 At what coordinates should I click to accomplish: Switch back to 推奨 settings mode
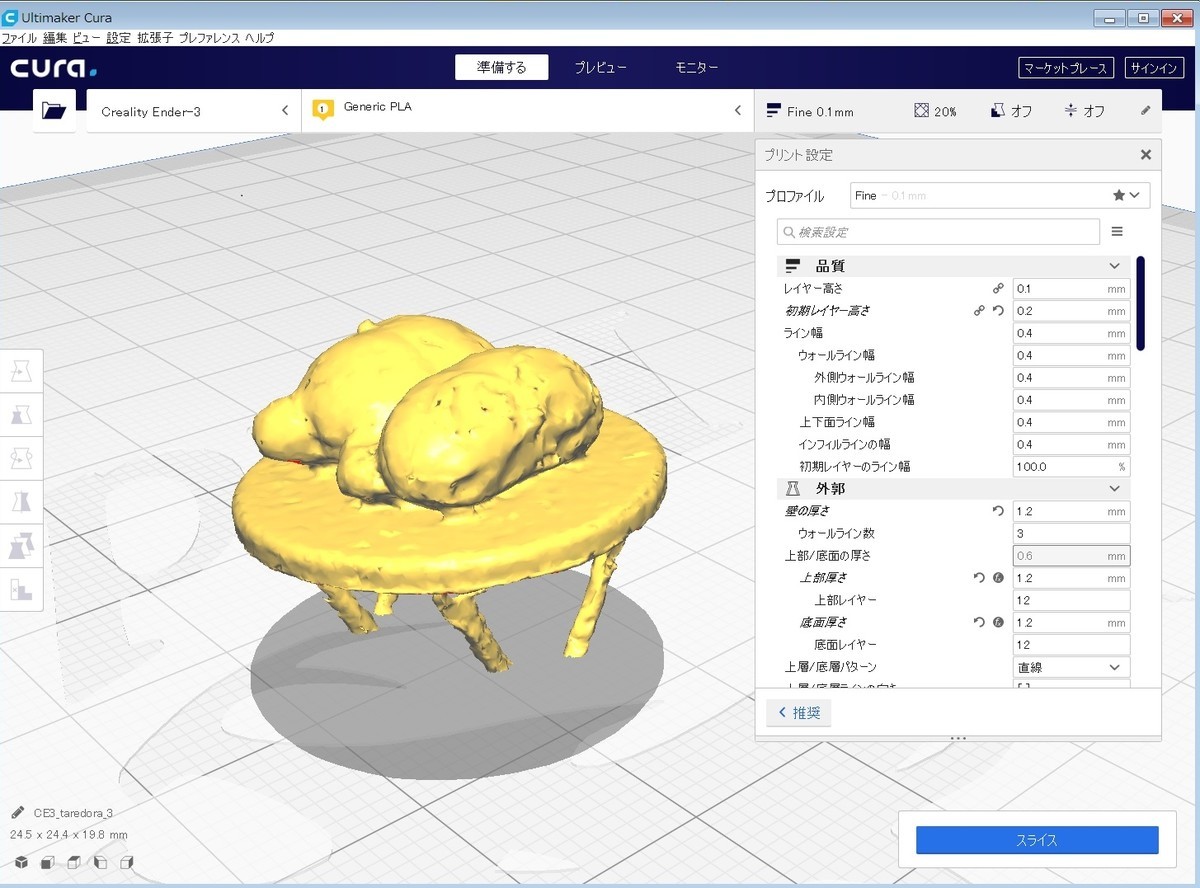[799, 713]
